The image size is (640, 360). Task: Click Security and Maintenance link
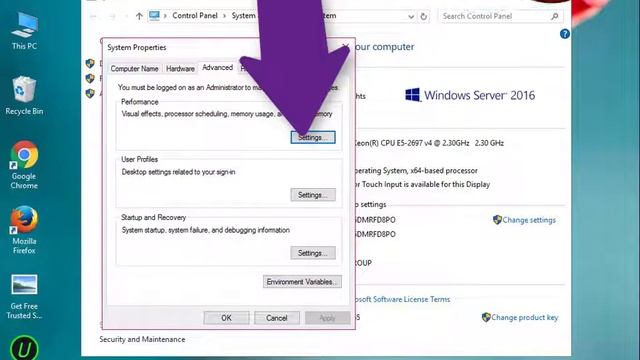142,339
